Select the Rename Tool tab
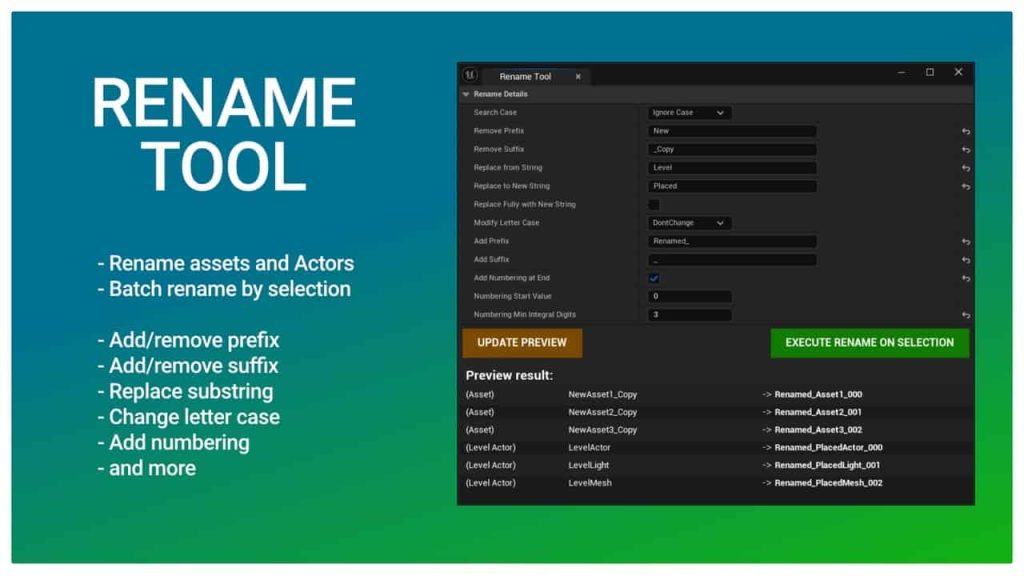The height and width of the screenshot is (576, 1024). [x=525, y=76]
